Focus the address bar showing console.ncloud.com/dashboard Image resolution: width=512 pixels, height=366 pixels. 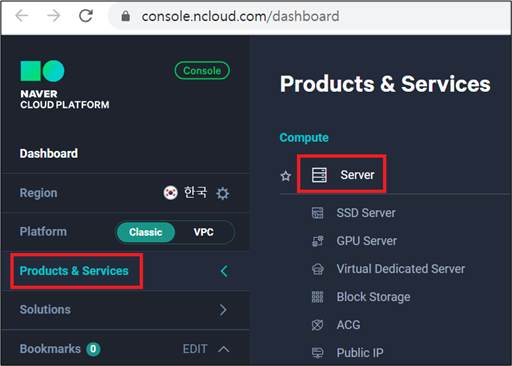point(310,16)
